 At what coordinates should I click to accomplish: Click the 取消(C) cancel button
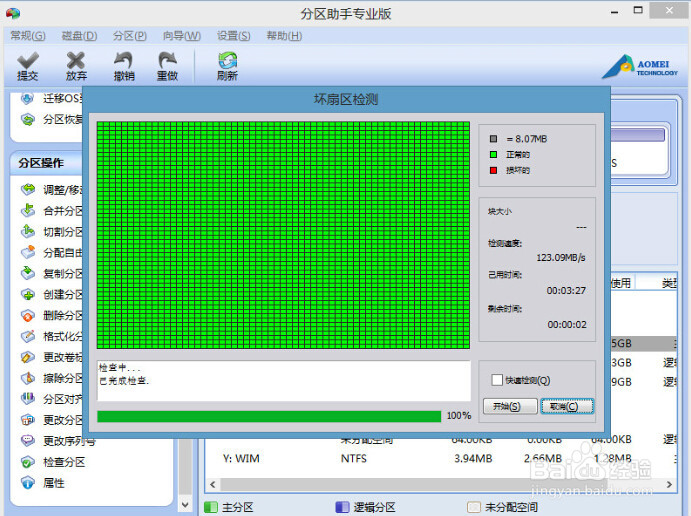[x=567, y=406]
